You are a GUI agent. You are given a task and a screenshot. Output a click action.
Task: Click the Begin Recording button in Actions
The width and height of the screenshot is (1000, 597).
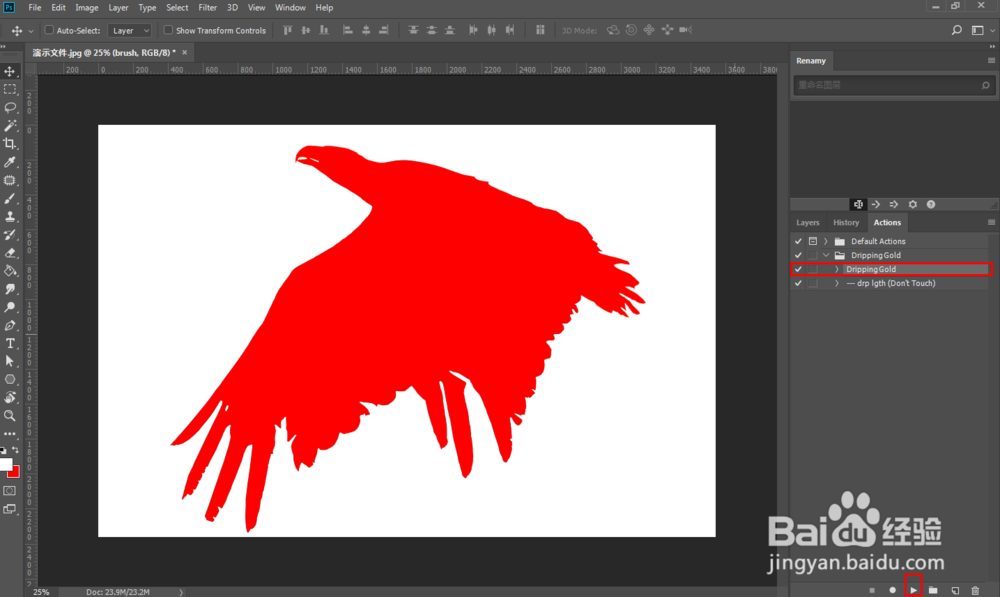coord(892,591)
